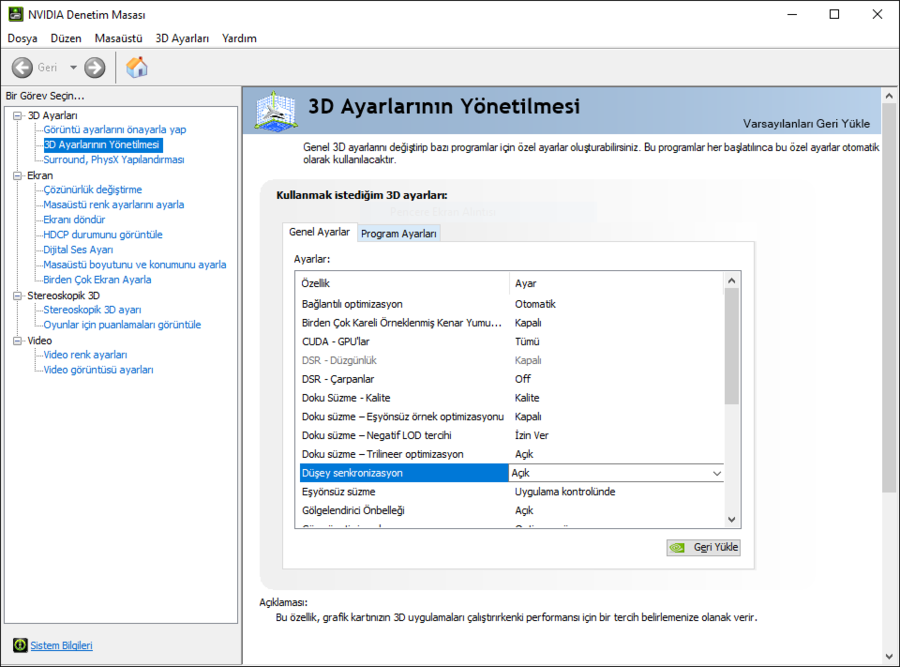Open Masaüstü boyutunu ve konumunu ayarla
The height and width of the screenshot is (667, 900).
[135, 265]
